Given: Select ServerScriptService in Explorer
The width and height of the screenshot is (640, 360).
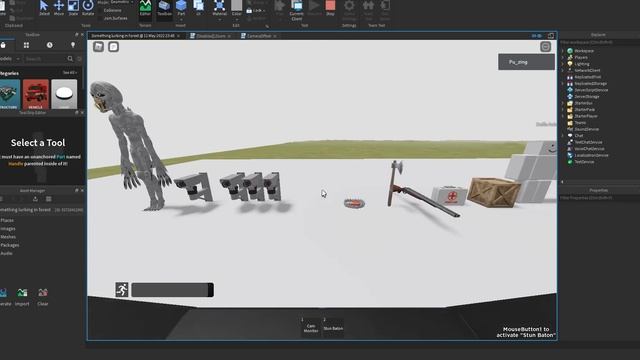Looking at the screenshot, I should pyautogui.click(x=591, y=90).
